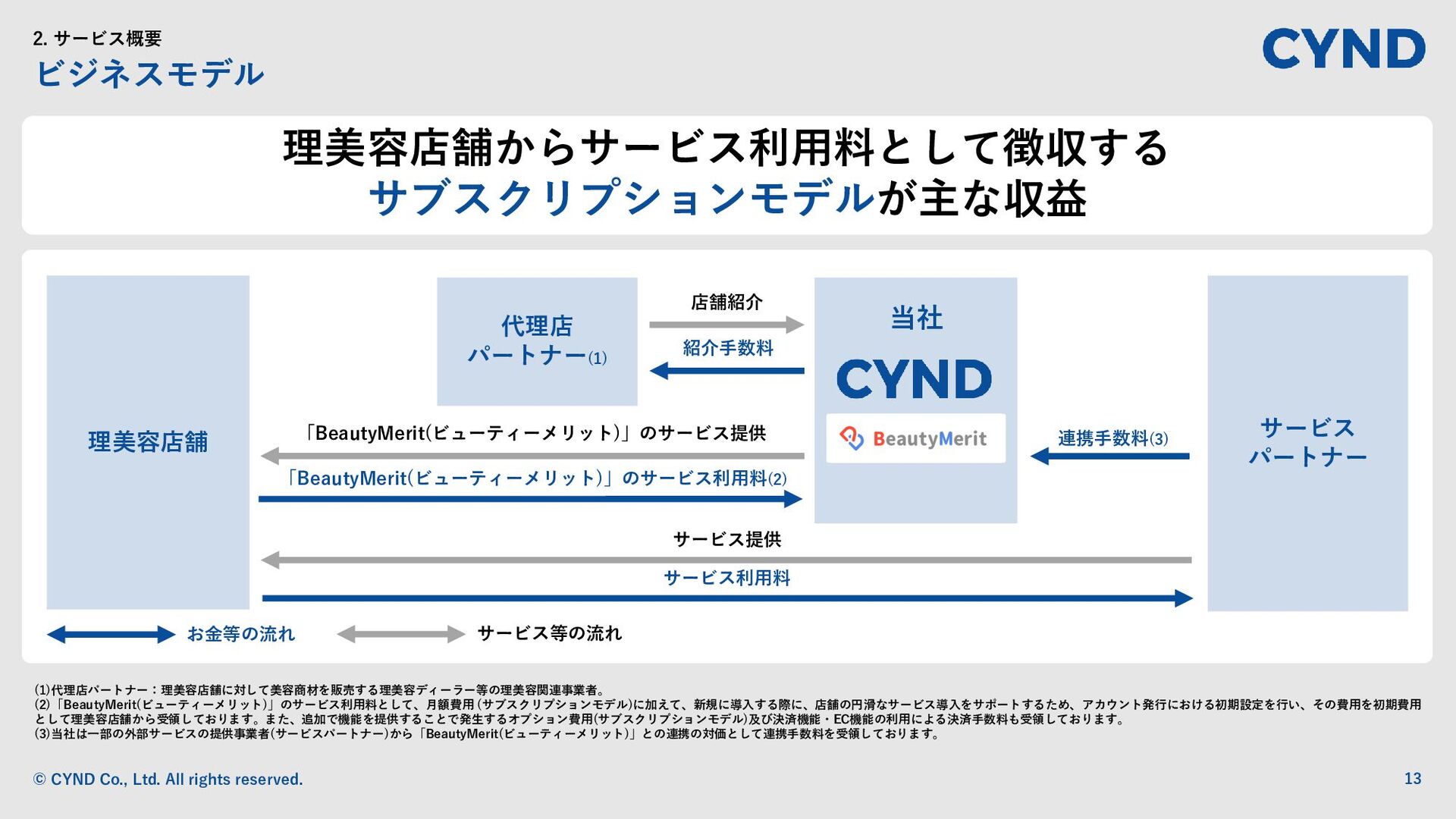Click the headline 理美容店舗からサービス利用料として徴収する
This screenshot has width=1456, height=819.
pyautogui.click(x=726, y=148)
